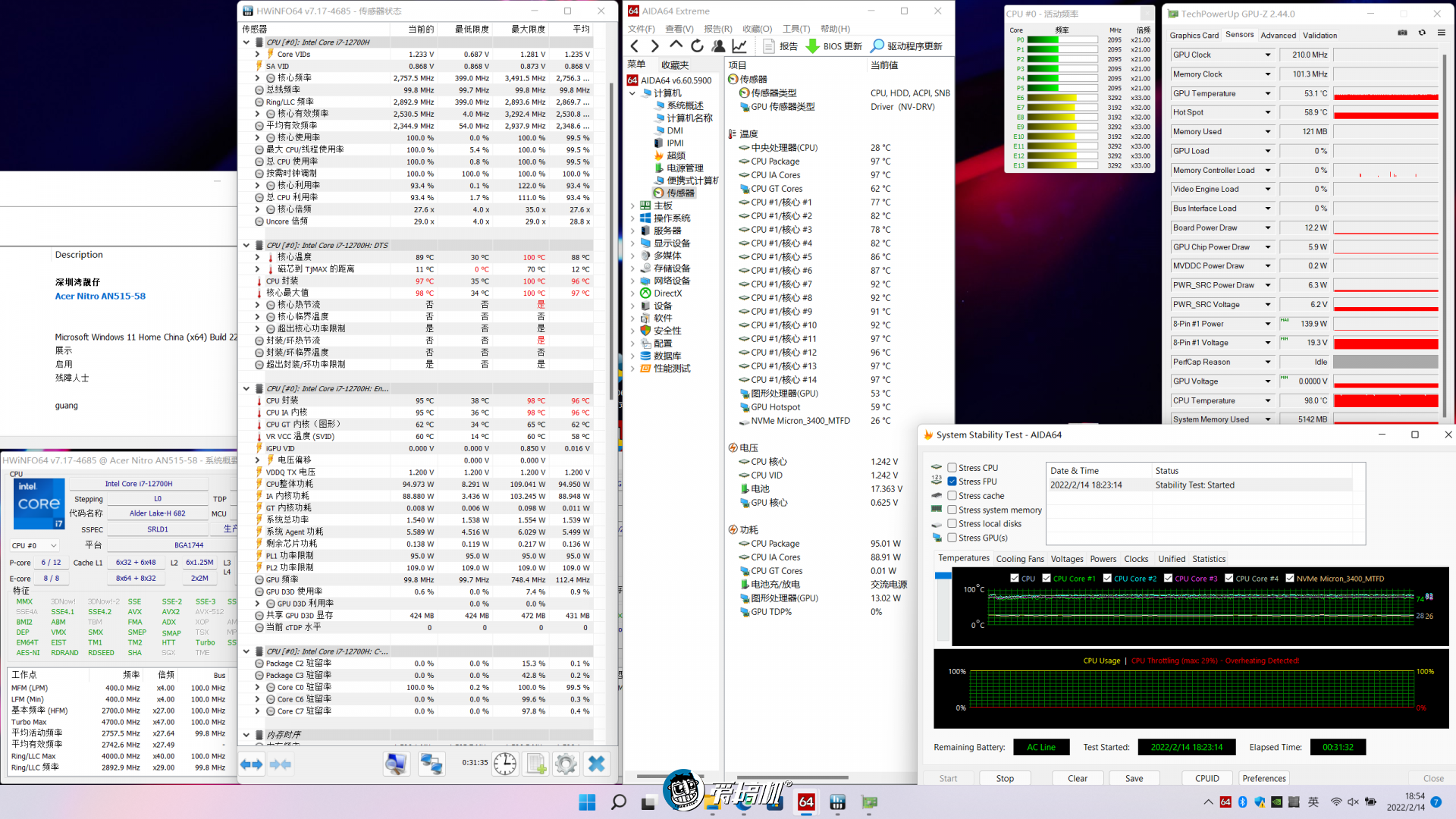1456x819 pixels.
Task: Click HWiNFO network computers icon
Action: click(431, 764)
